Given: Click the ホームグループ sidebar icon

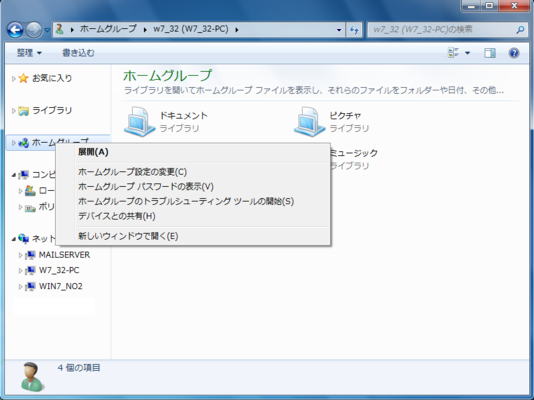Looking at the screenshot, I should (23, 143).
